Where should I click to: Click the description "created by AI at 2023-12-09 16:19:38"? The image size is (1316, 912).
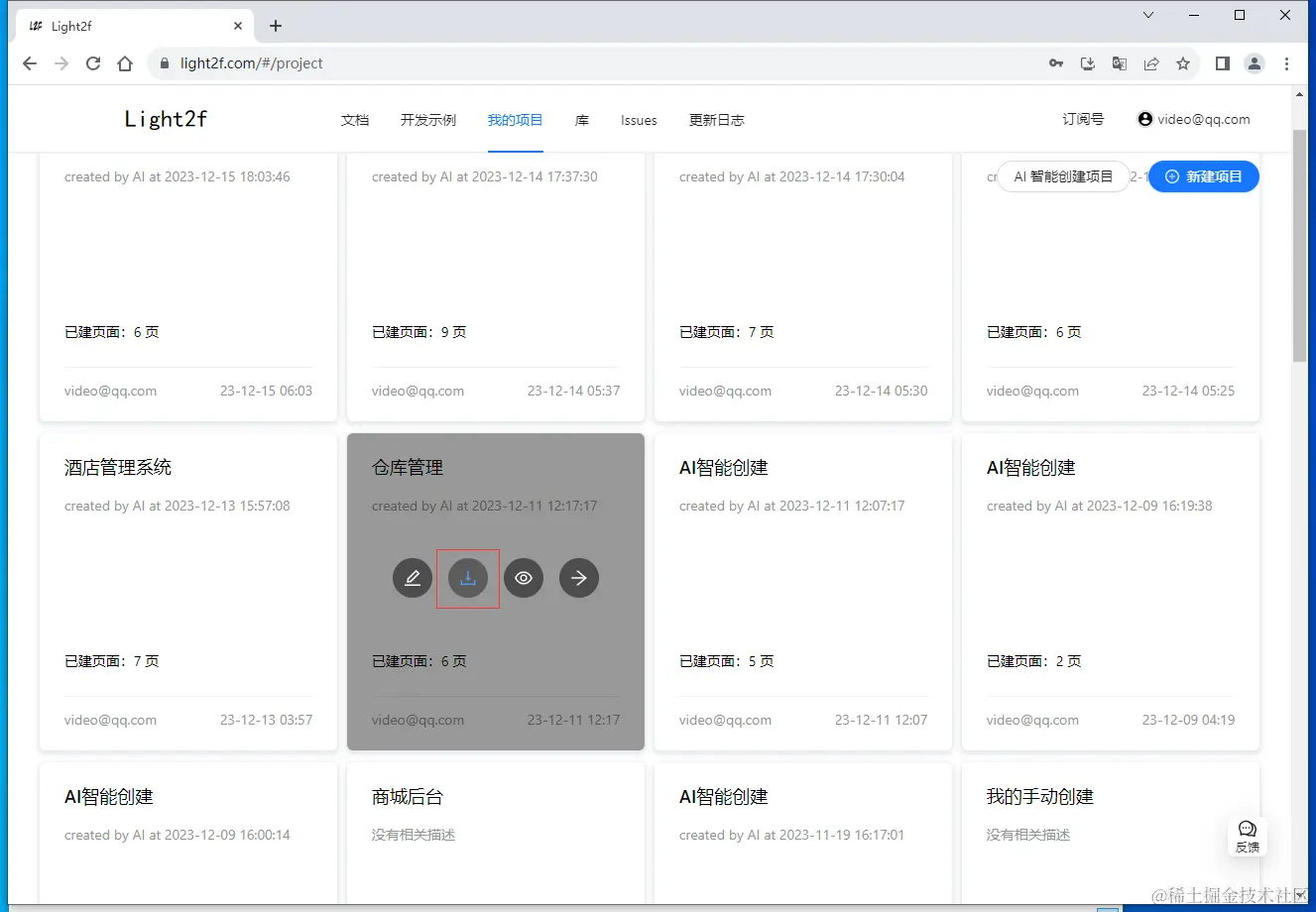1100,506
